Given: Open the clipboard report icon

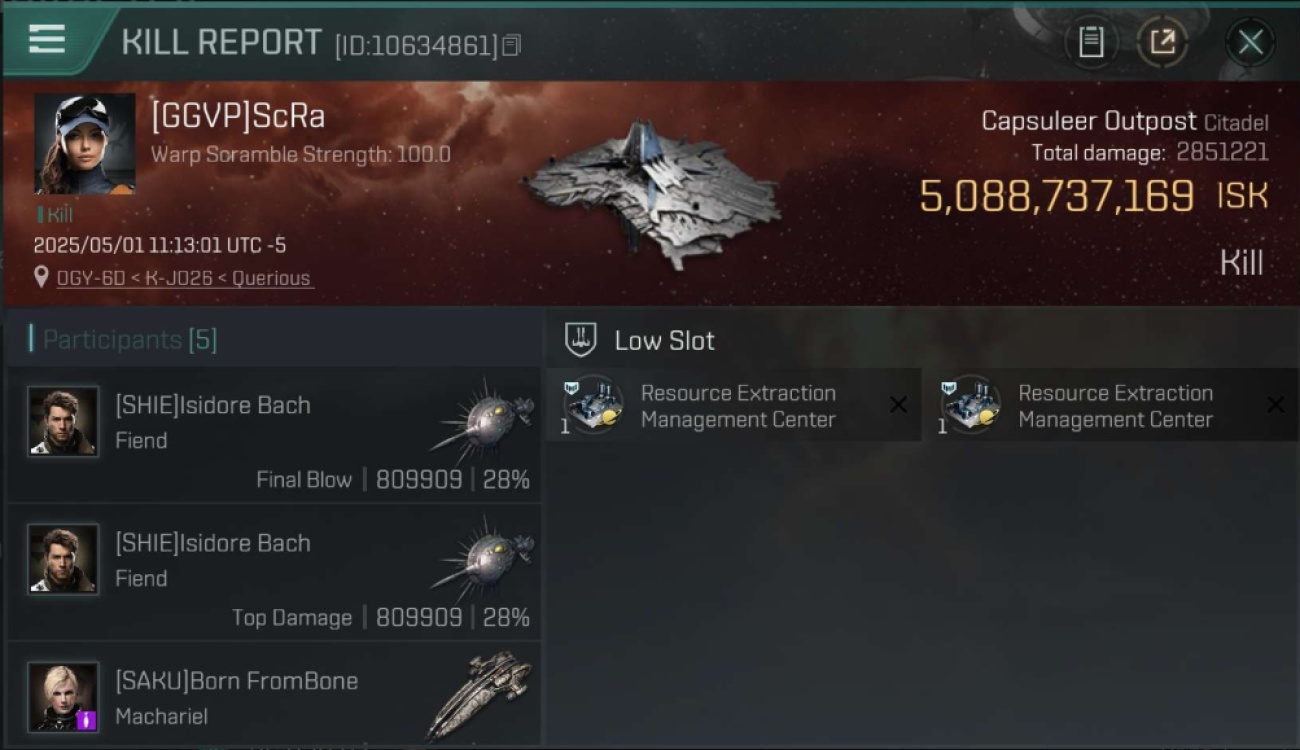Looking at the screenshot, I should (x=1091, y=42).
